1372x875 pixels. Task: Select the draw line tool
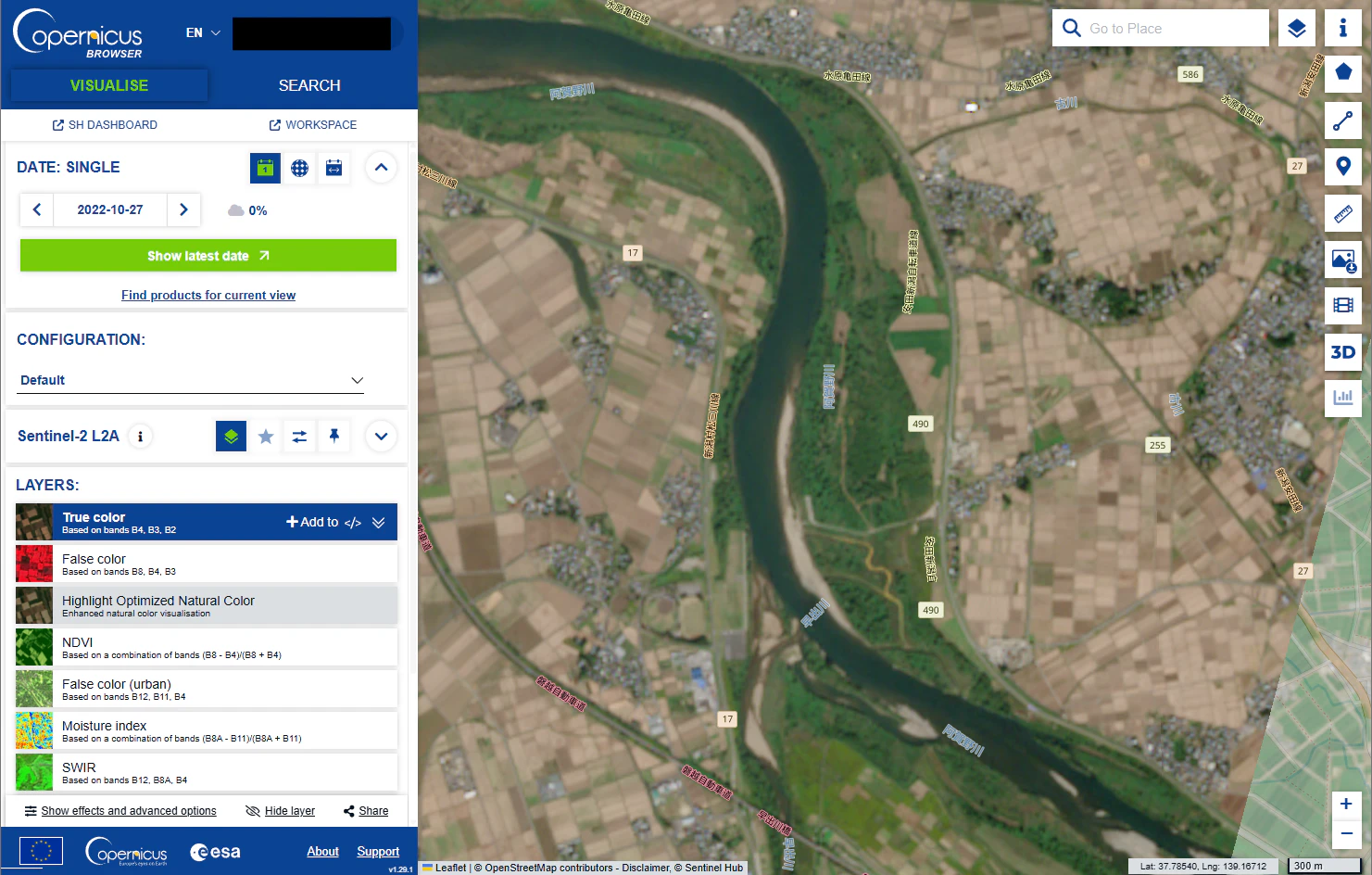1342,120
